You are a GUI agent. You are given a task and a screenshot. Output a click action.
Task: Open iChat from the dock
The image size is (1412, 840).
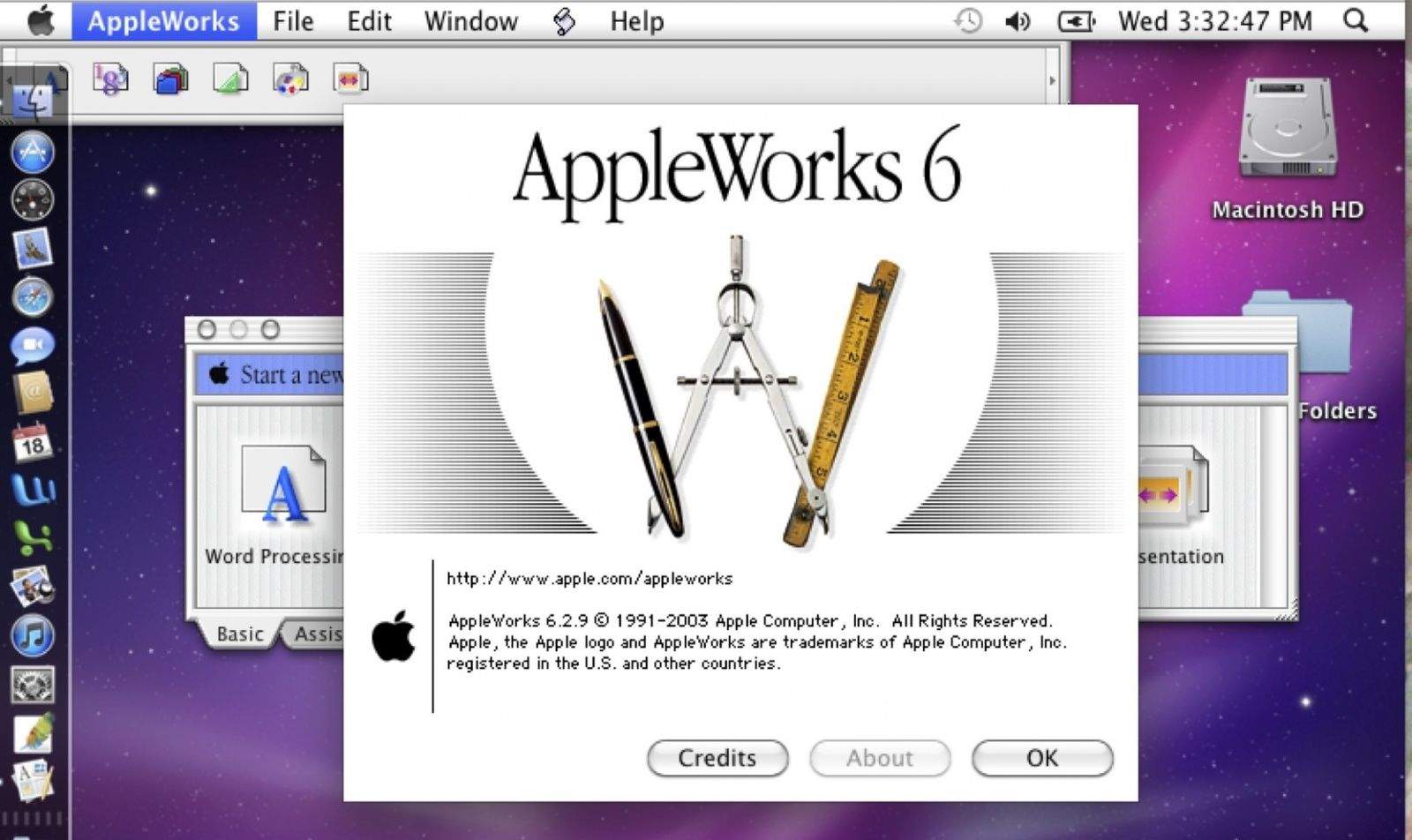coord(33,345)
